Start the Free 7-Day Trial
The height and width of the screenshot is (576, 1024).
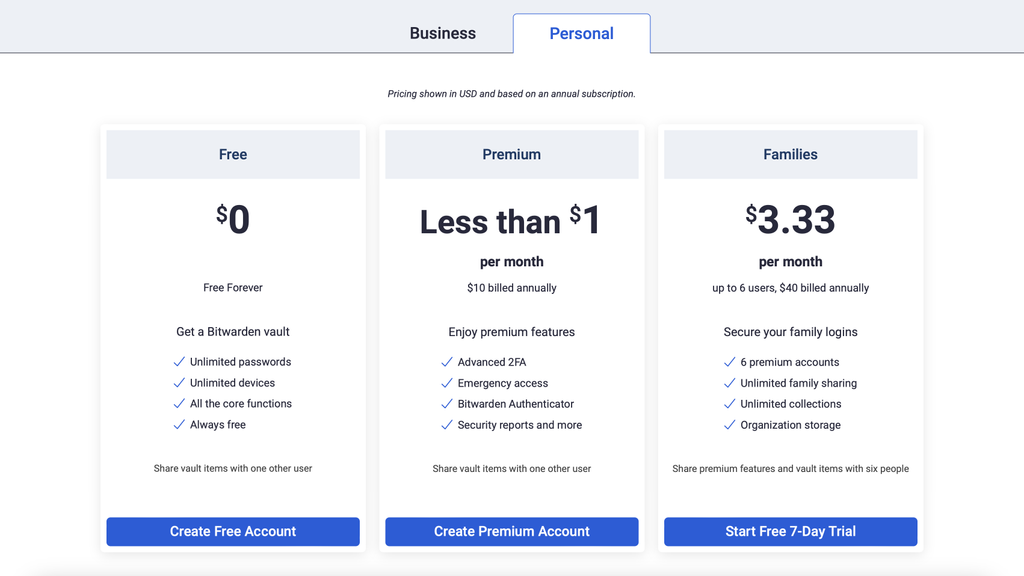(790, 531)
